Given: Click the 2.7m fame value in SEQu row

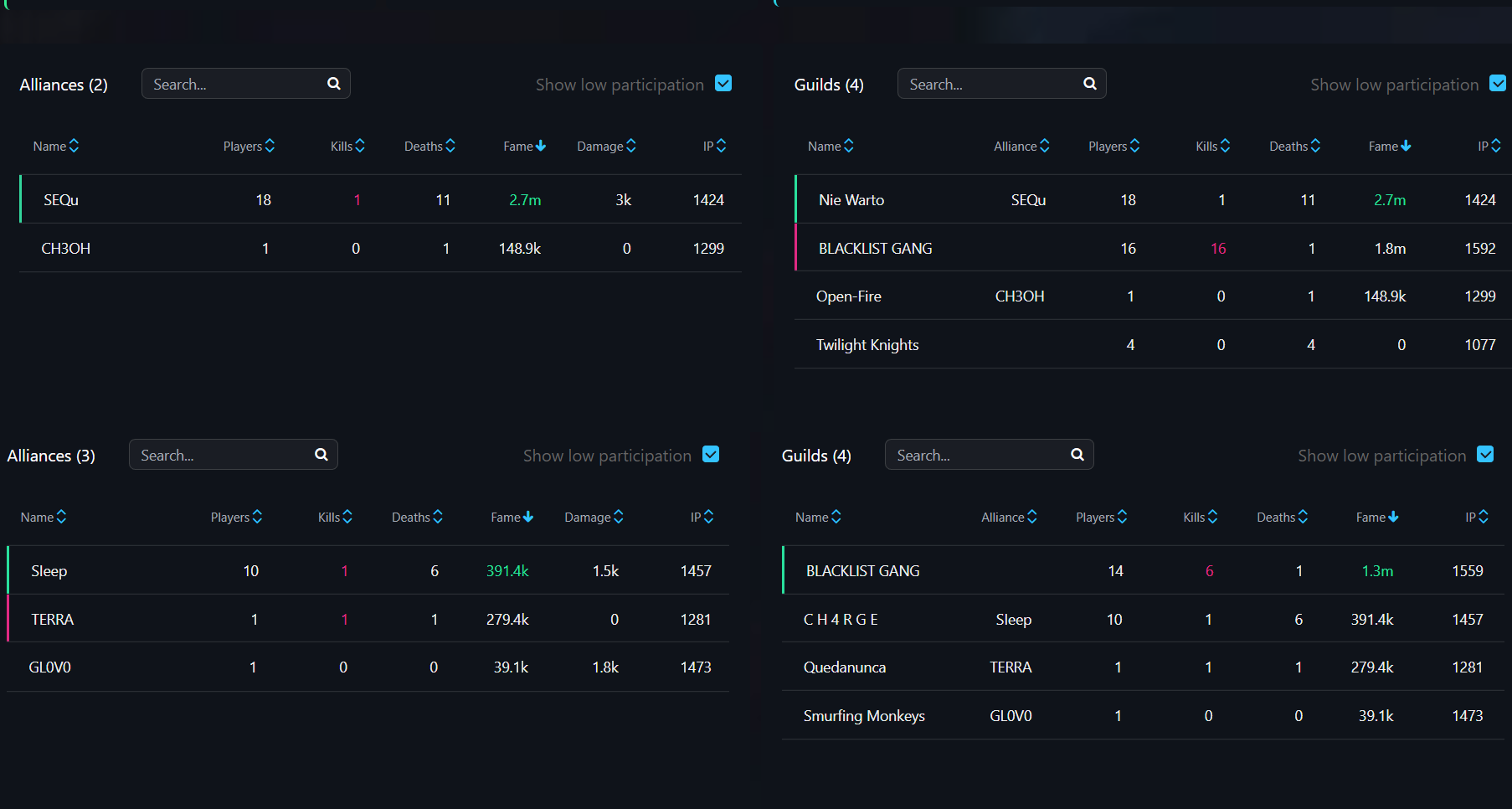Looking at the screenshot, I should [525, 200].
